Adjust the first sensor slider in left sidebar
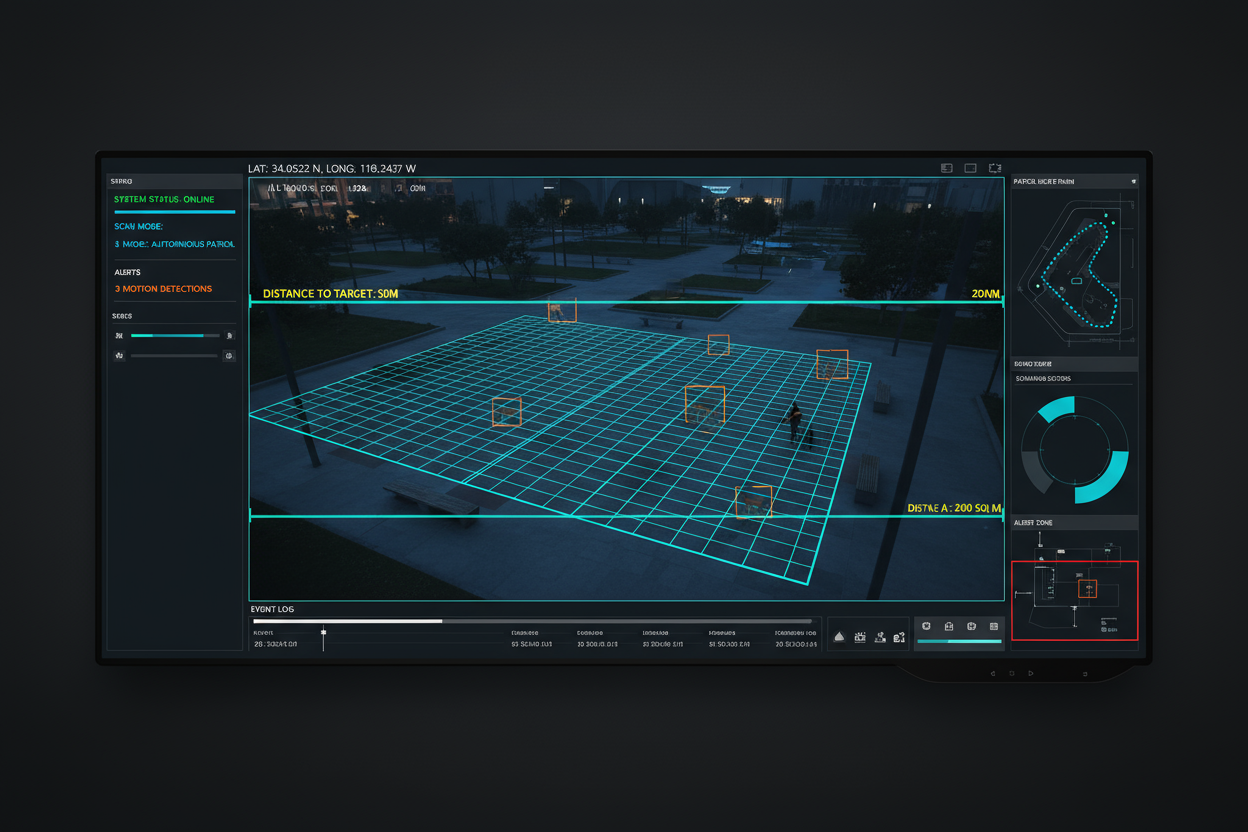Viewport: 1248px width, 832px height. pos(175,335)
